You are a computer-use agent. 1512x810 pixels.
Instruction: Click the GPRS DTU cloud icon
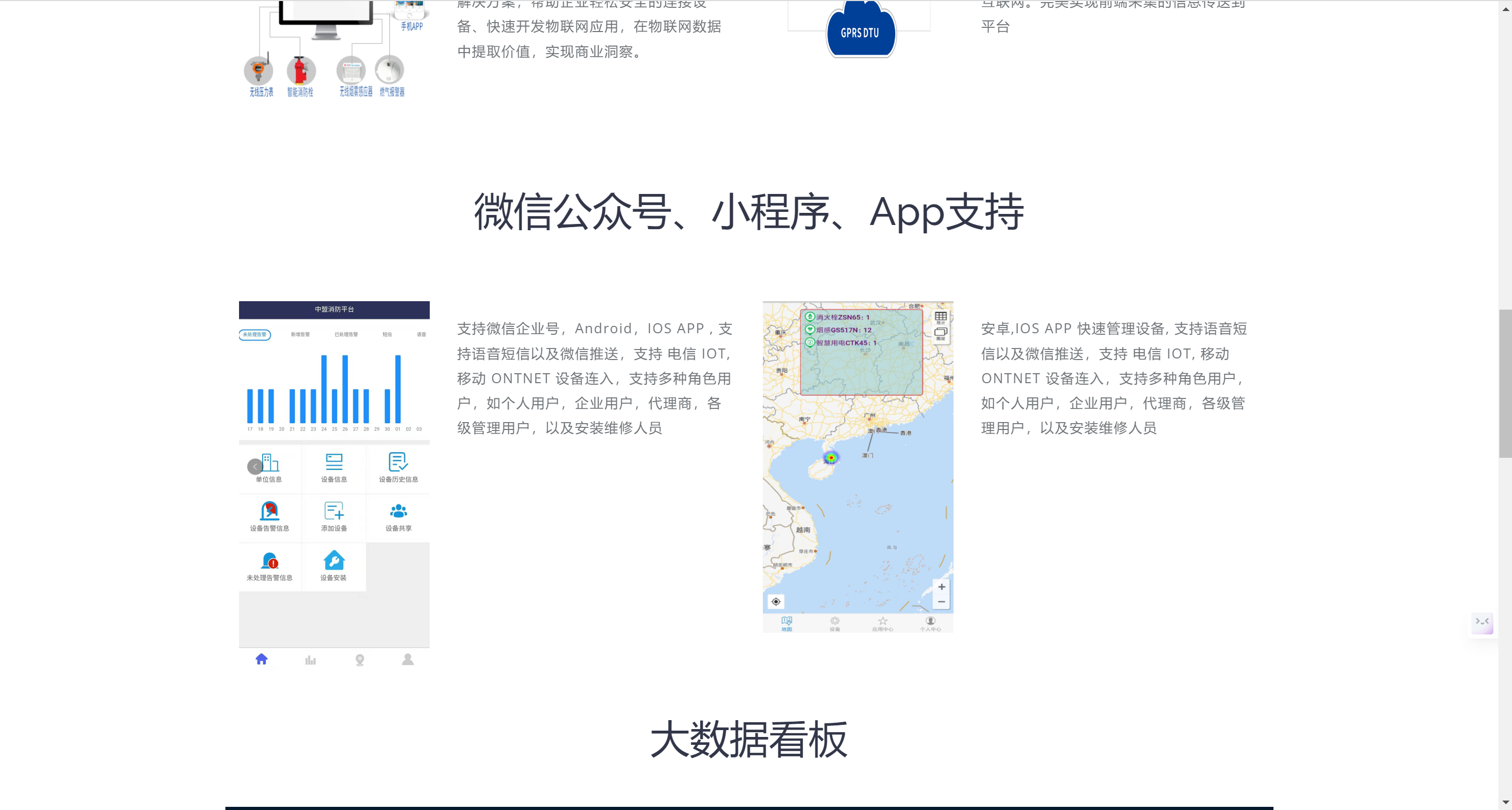861,29
